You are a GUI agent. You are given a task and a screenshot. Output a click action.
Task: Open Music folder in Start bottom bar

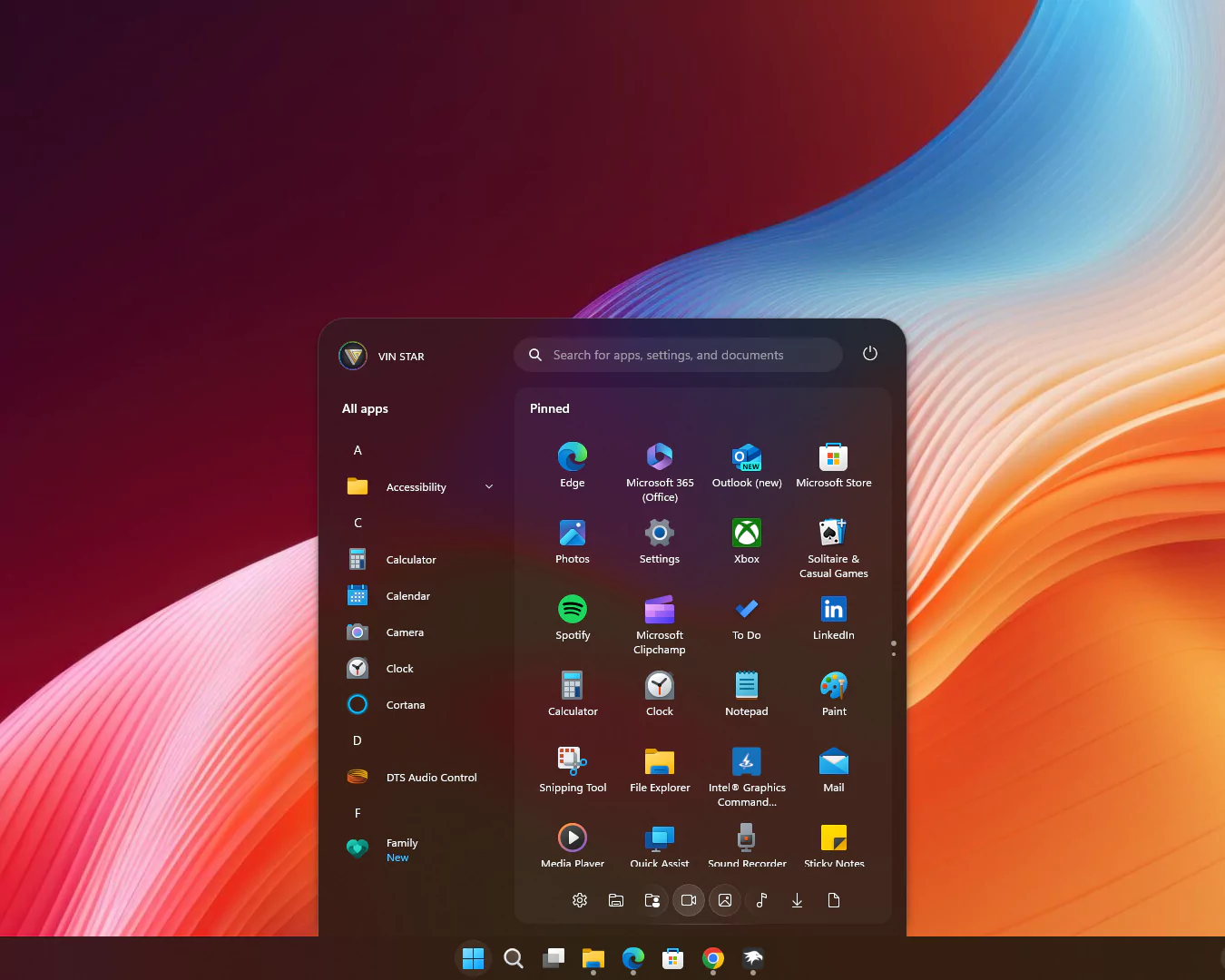(x=761, y=900)
